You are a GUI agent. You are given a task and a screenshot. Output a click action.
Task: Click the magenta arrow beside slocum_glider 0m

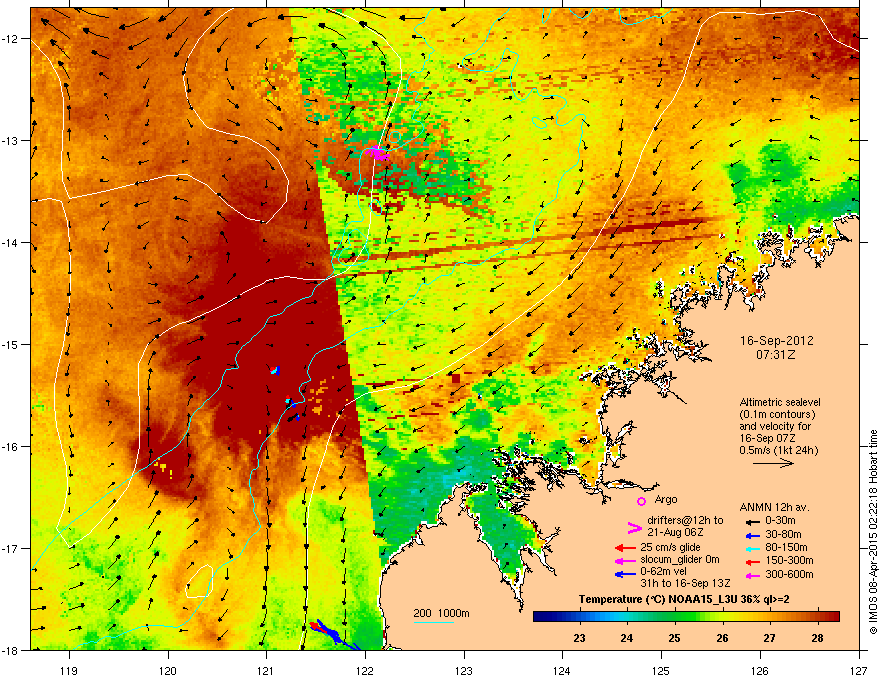[x=625, y=560]
